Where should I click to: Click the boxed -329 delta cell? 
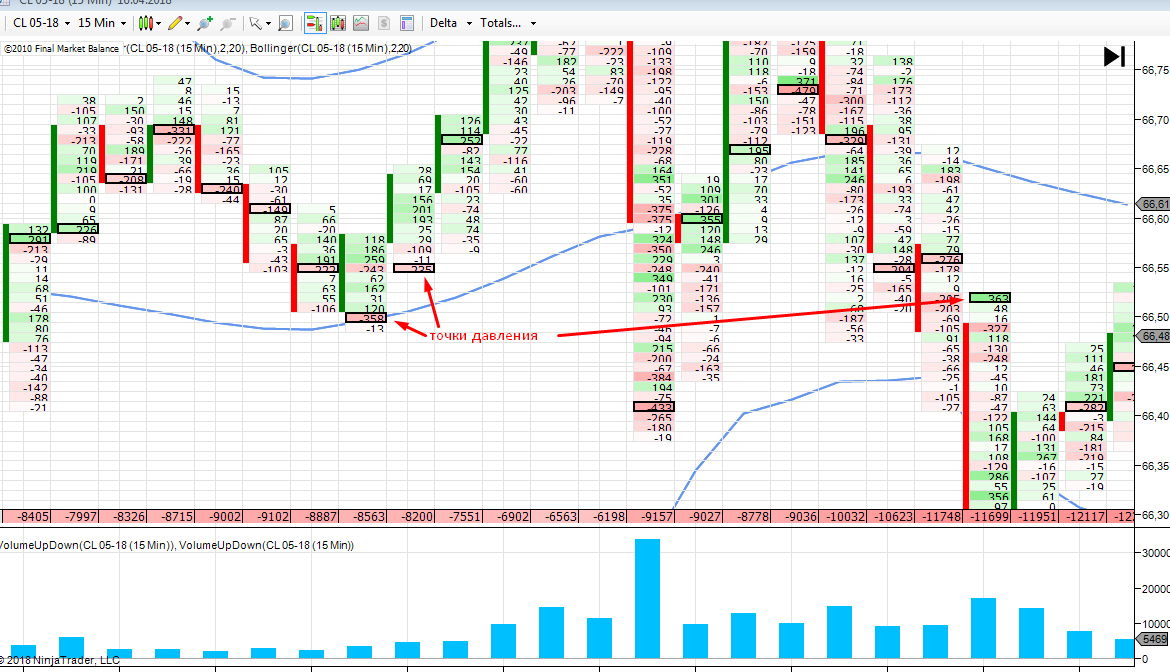(846, 140)
